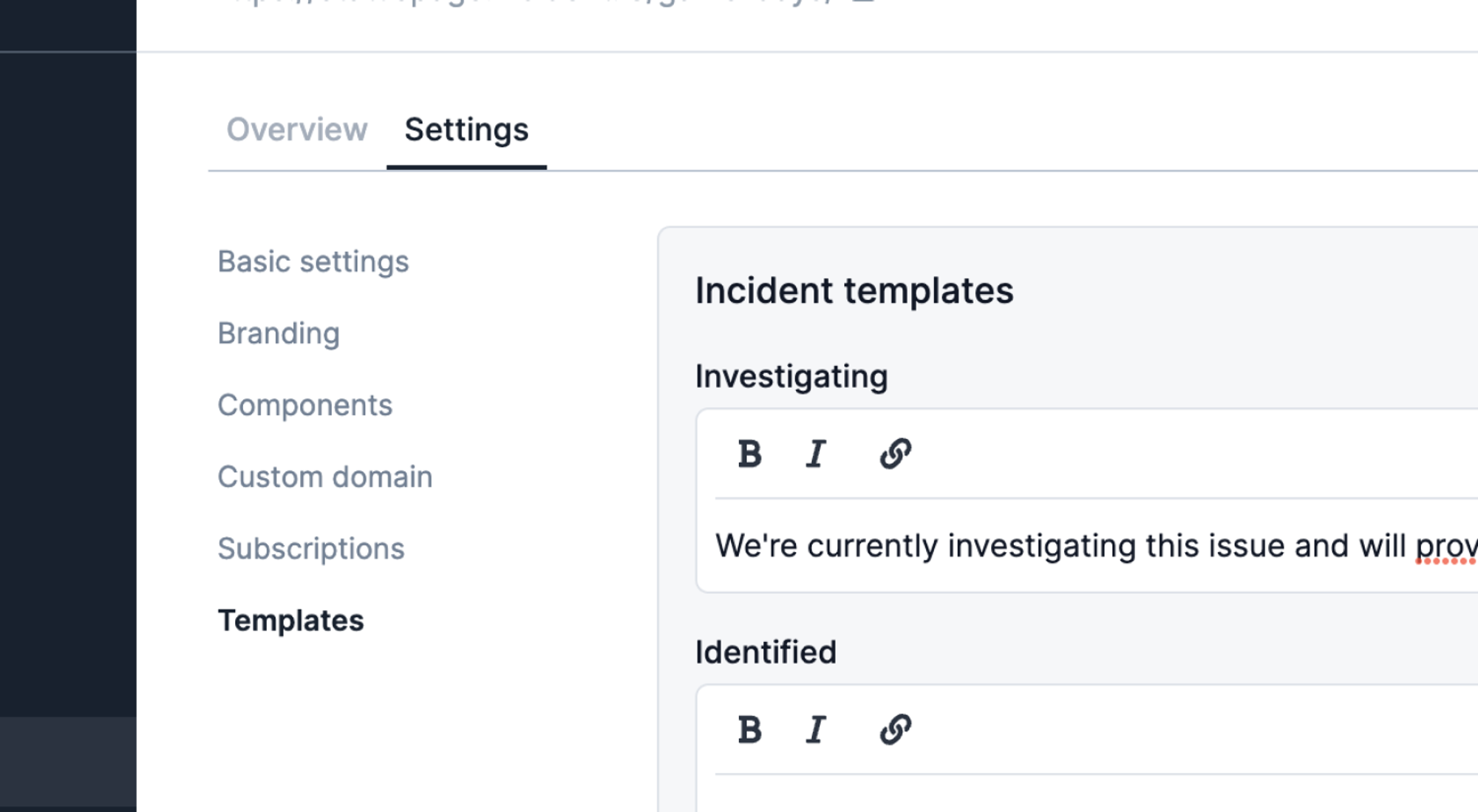The height and width of the screenshot is (812, 1478).
Task: Open Custom domain settings
Action: (324, 477)
